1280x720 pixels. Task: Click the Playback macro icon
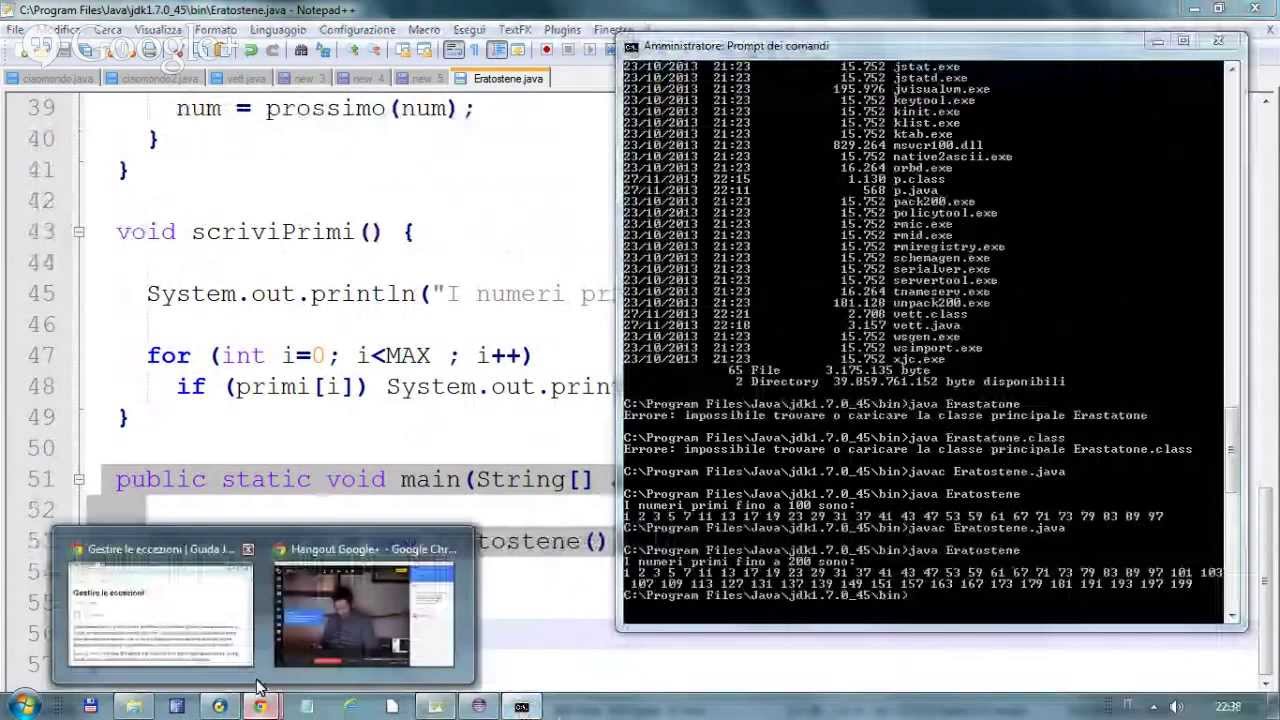[x=590, y=50]
